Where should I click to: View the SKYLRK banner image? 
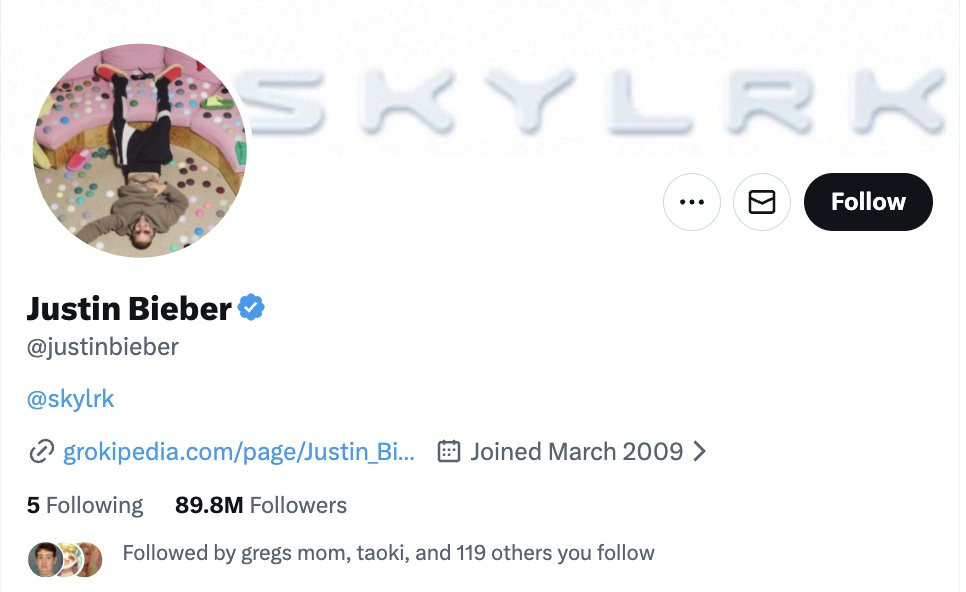(x=600, y=100)
